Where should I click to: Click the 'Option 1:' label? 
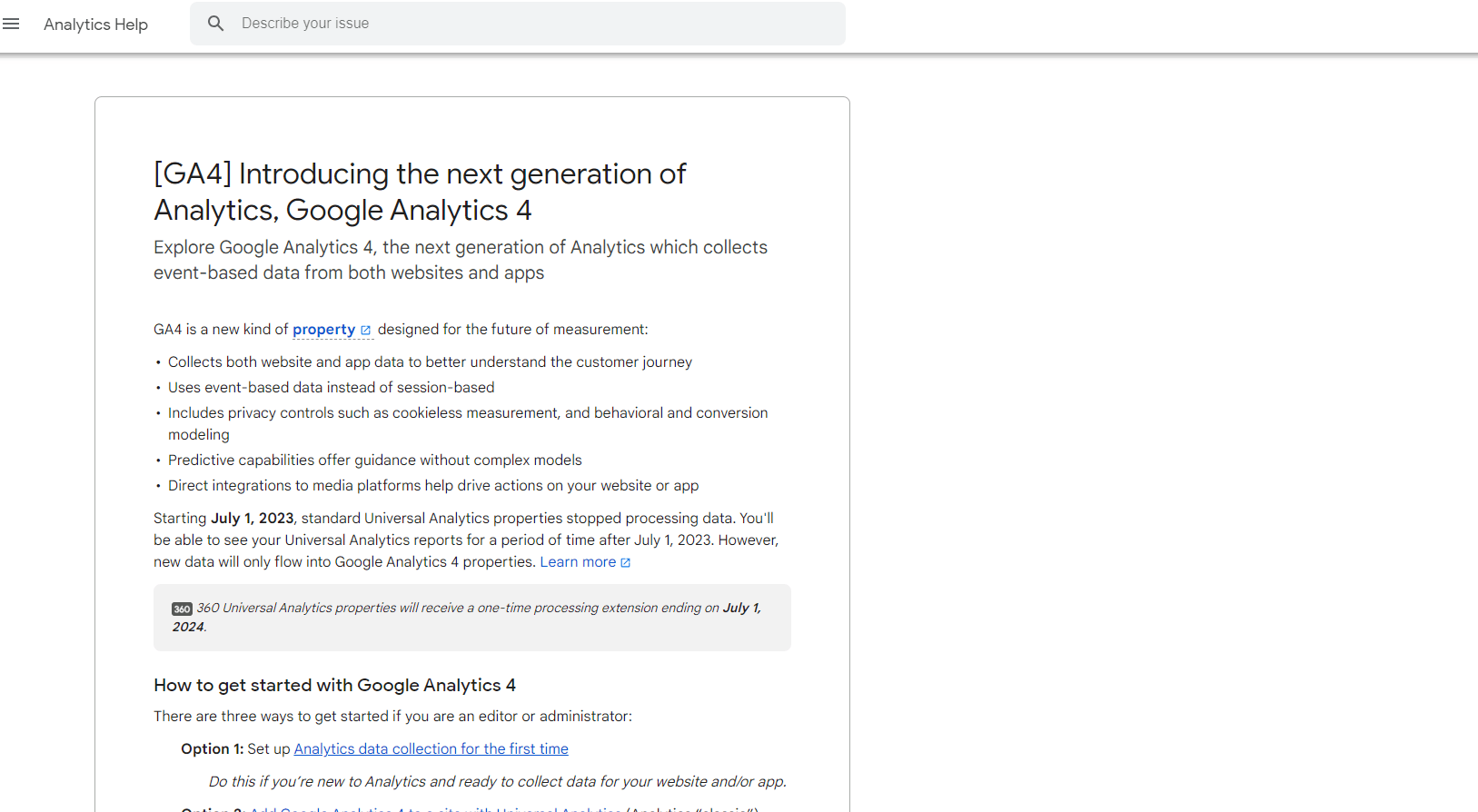click(x=213, y=749)
